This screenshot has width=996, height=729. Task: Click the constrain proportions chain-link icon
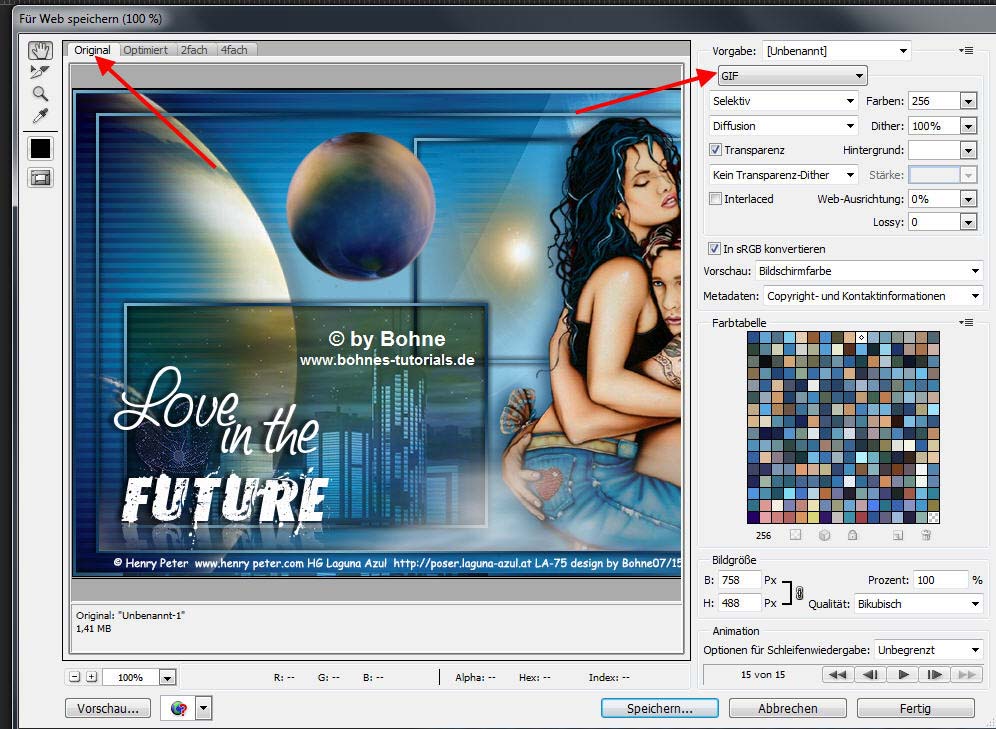tap(799, 592)
